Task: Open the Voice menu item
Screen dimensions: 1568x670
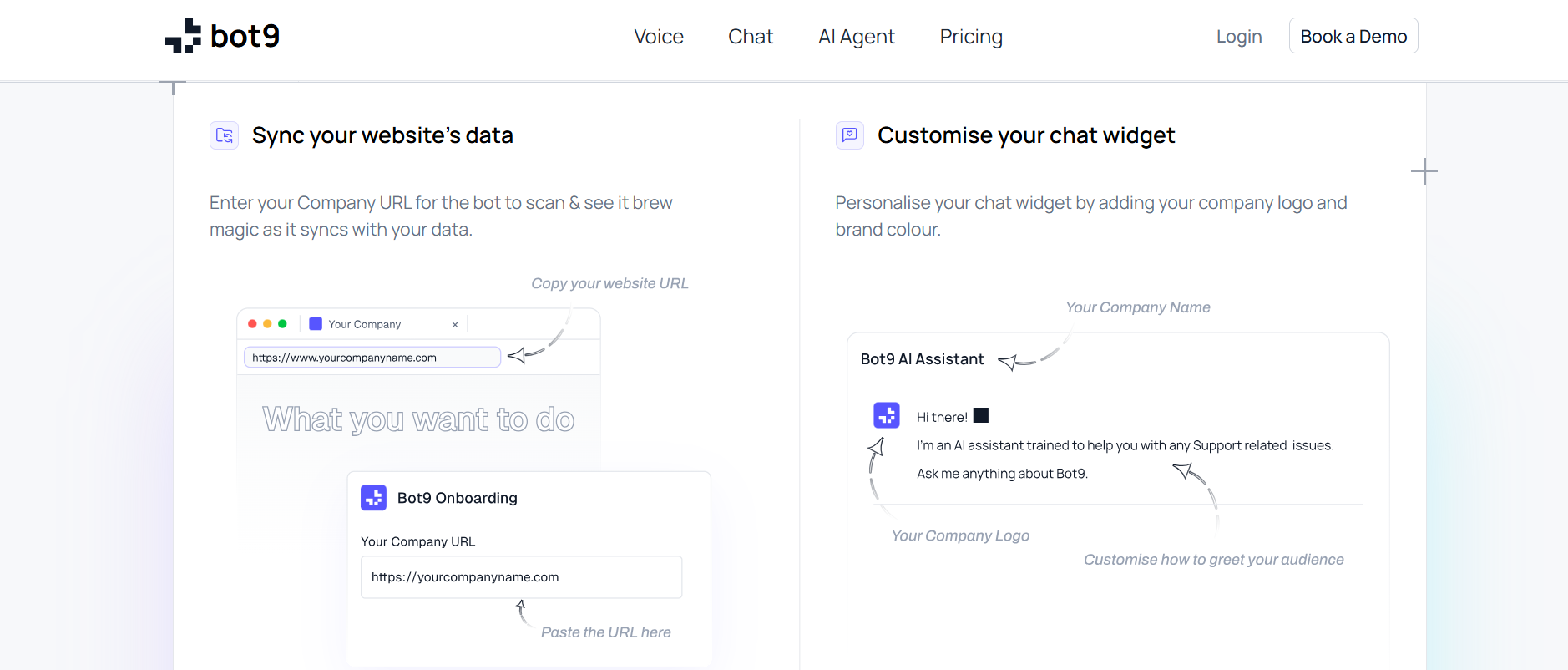Action: (x=659, y=37)
